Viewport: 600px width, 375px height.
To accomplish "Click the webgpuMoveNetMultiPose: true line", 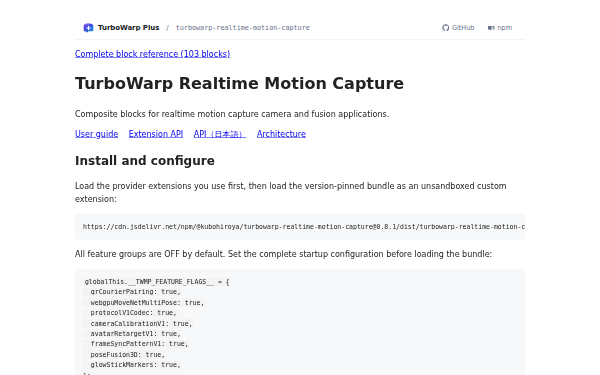I will click(x=147, y=302).
